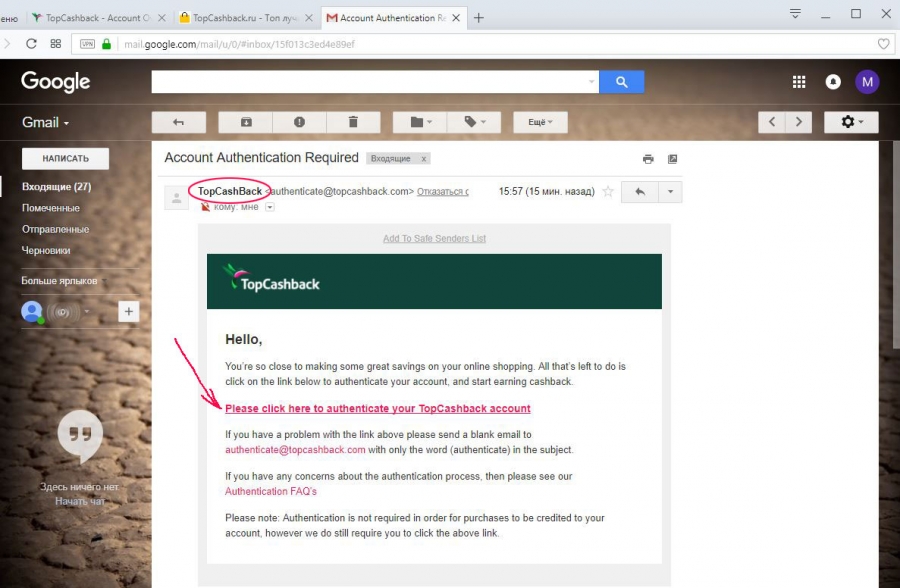Viewport: 900px width, 588px height.
Task: Open the Move to folder dropdown
Action: pos(420,122)
